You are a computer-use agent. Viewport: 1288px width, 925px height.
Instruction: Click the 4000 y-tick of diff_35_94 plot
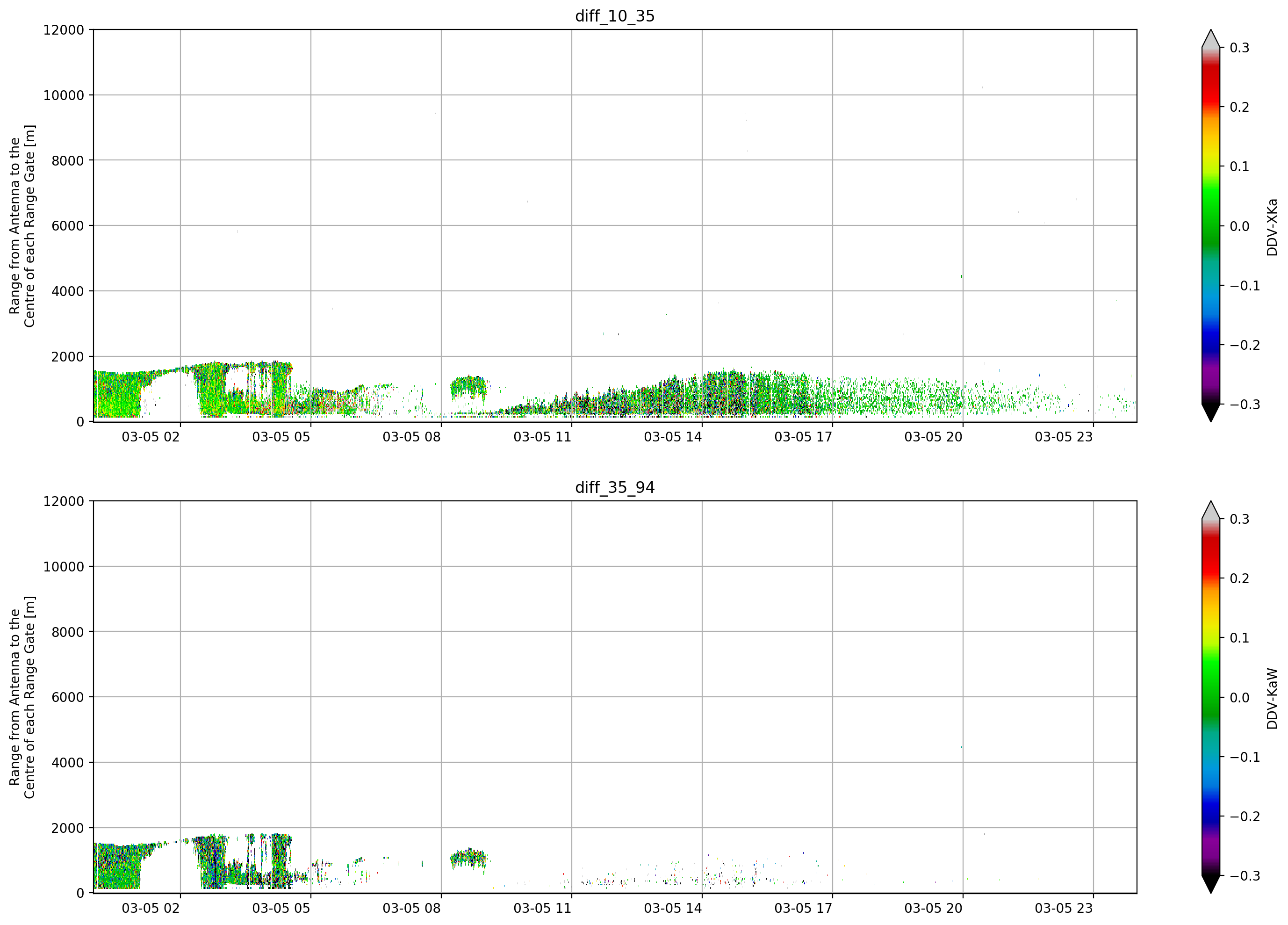pos(68,763)
